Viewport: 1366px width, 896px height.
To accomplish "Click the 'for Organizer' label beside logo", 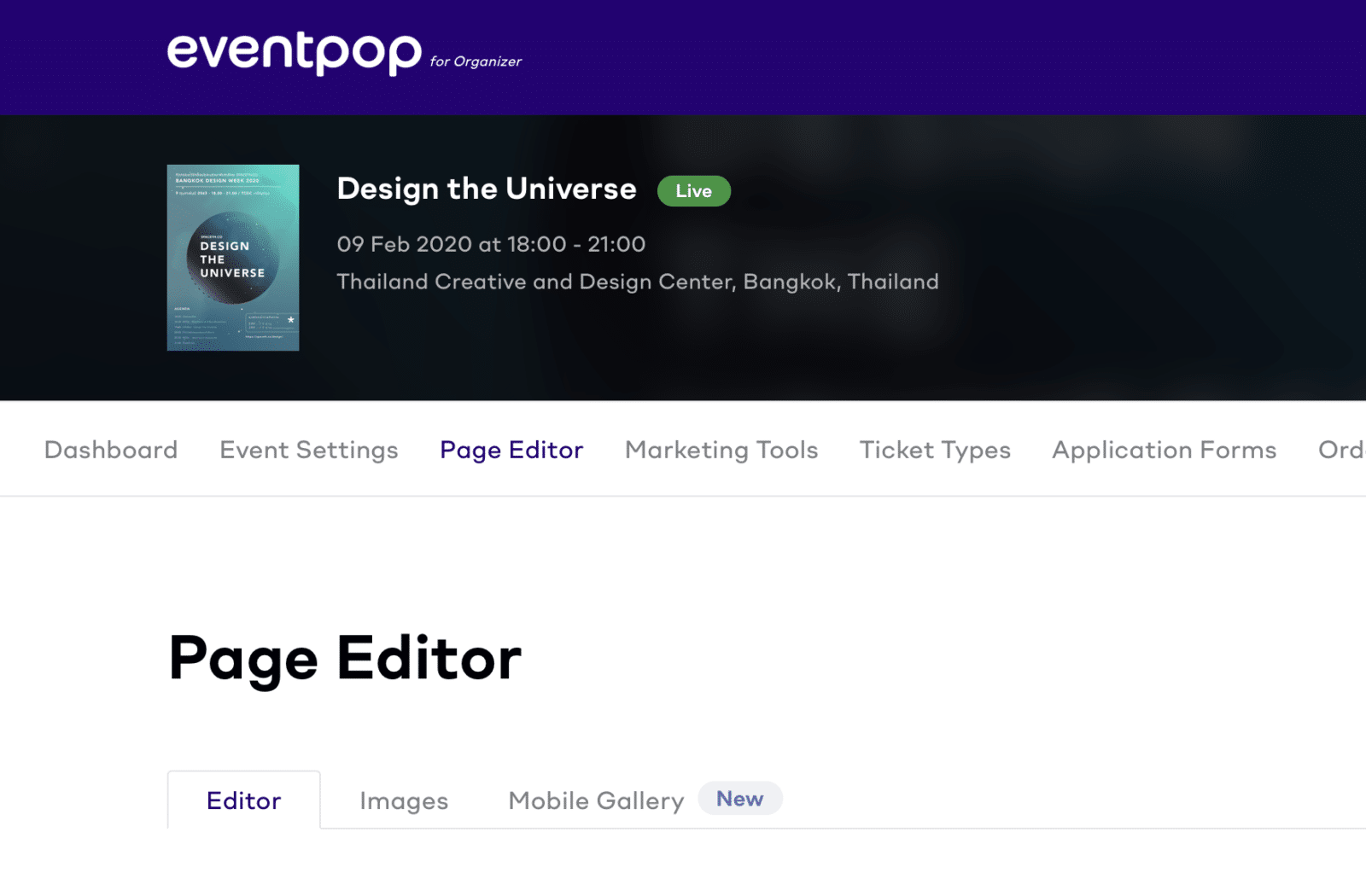I will point(476,61).
